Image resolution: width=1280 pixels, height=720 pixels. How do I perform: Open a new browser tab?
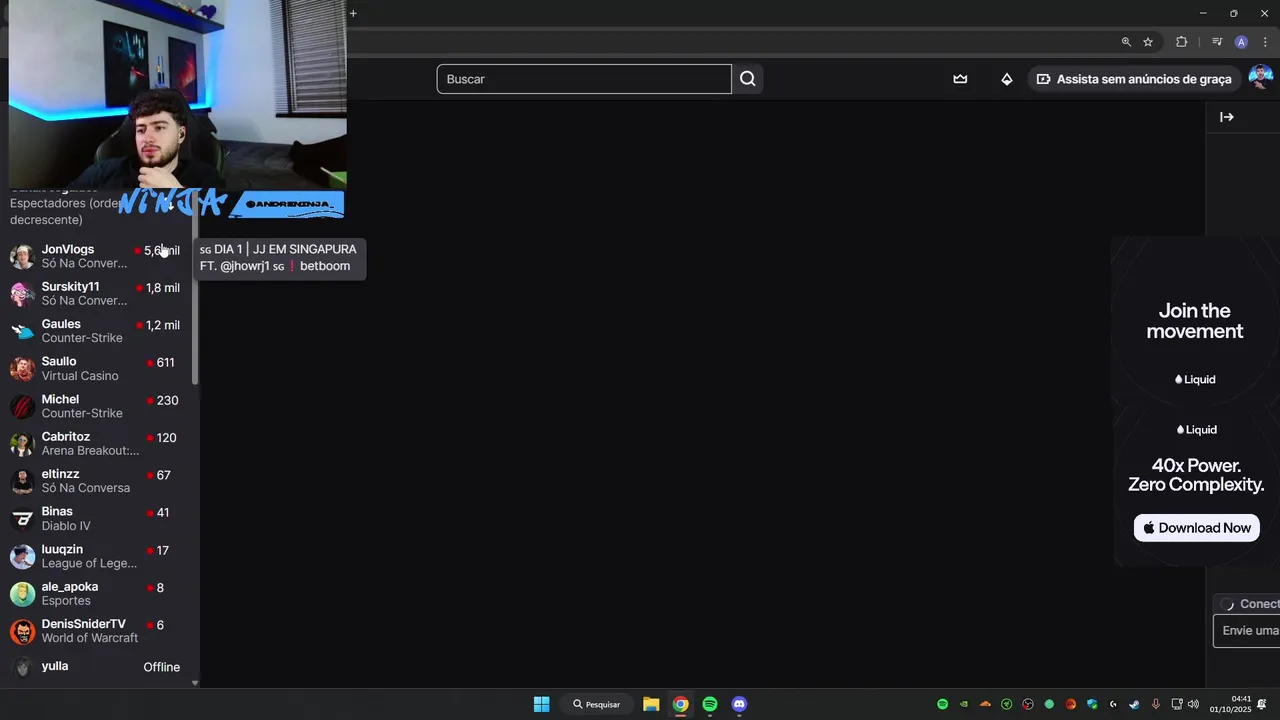(x=353, y=13)
